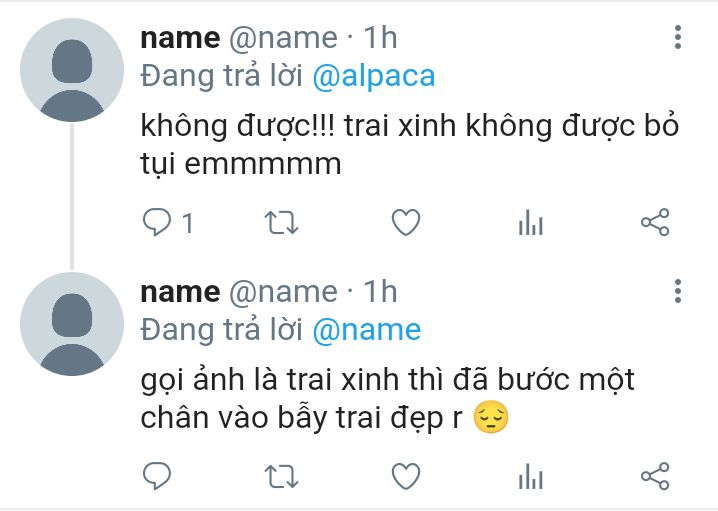This screenshot has width=718, height=511.
Task: Like the first tweet with heart icon
Action: click(x=406, y=223)
